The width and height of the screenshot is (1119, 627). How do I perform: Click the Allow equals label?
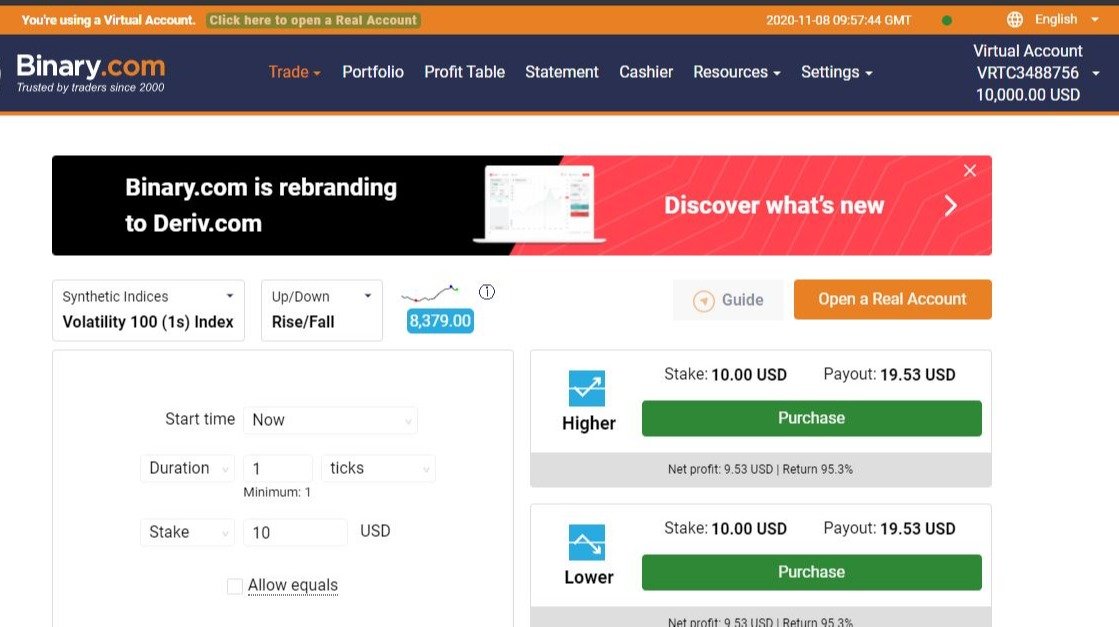(293, 586)
